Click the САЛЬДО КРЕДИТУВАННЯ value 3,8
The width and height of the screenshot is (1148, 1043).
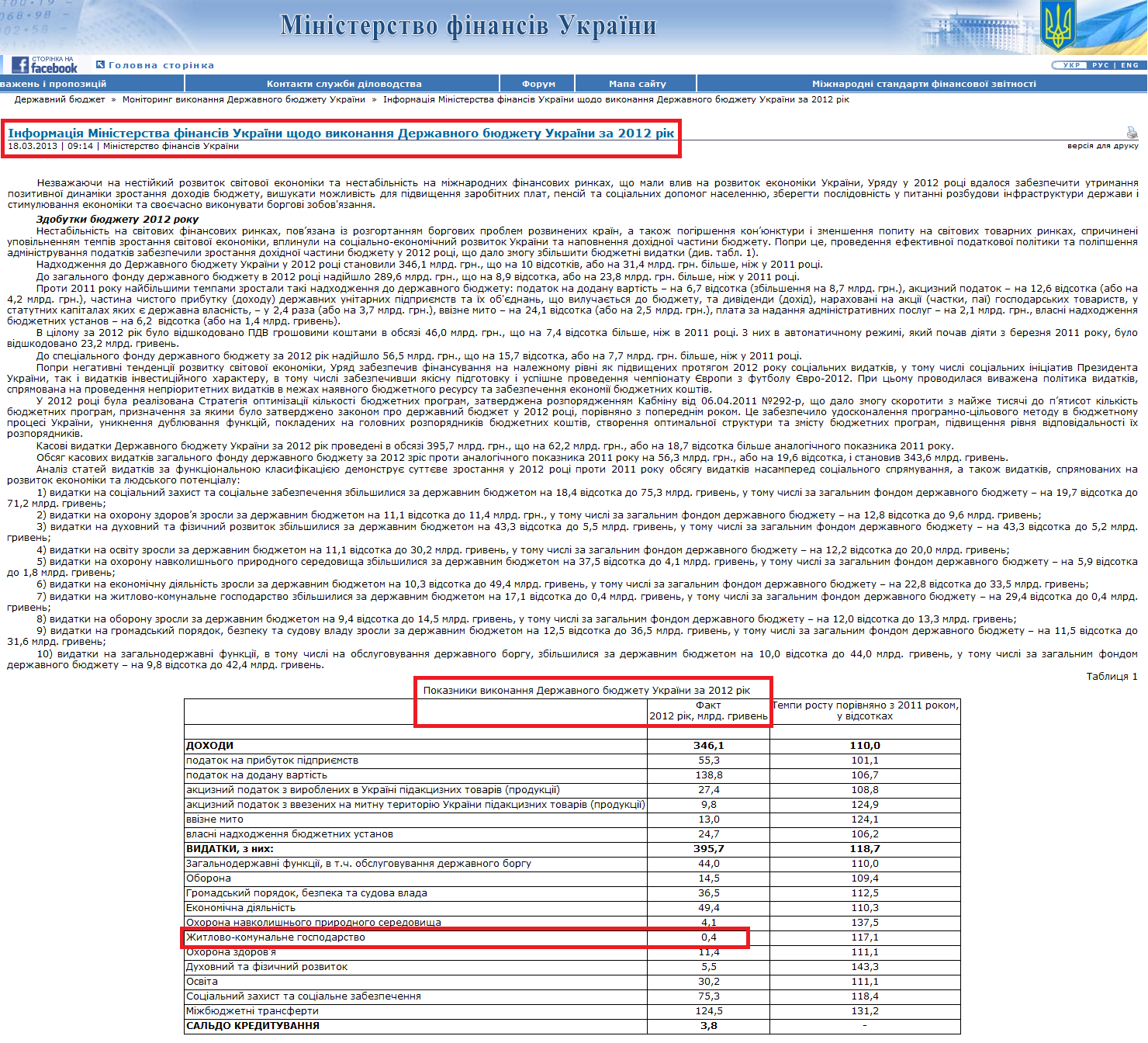coord(708,1026)
